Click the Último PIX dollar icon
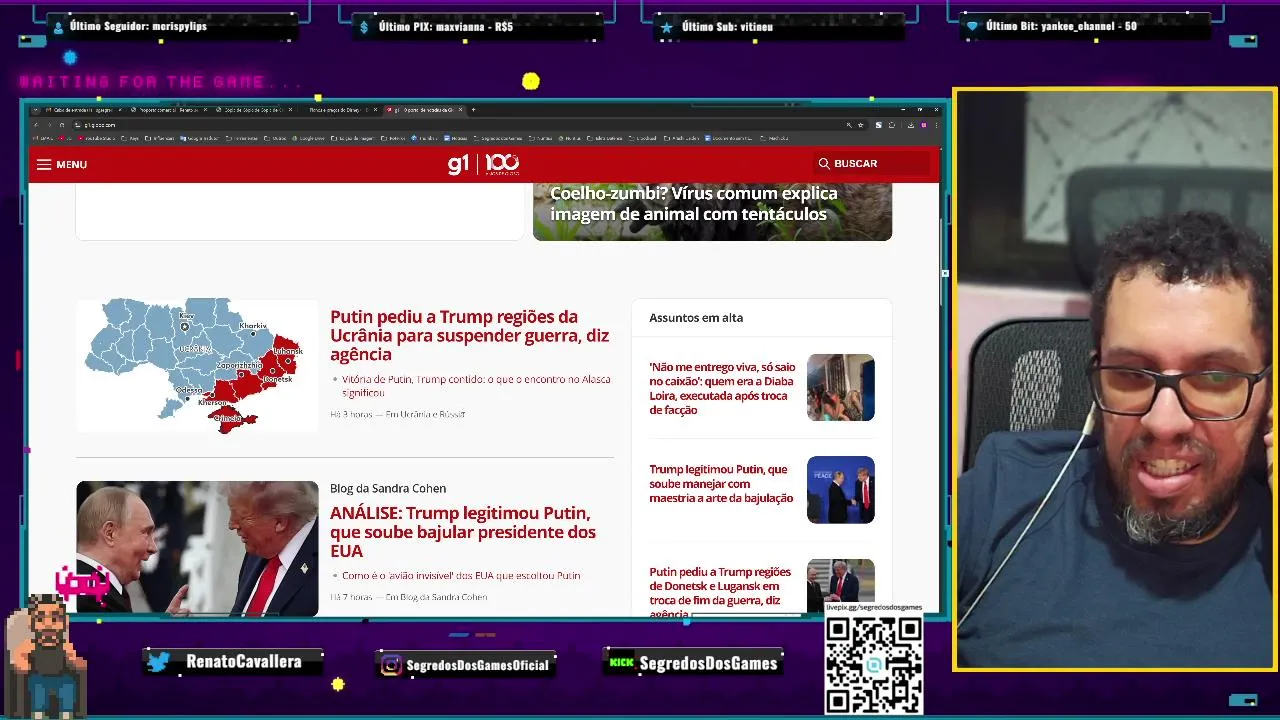This screenshot has height=720, width=1280. tap(364, 27)
